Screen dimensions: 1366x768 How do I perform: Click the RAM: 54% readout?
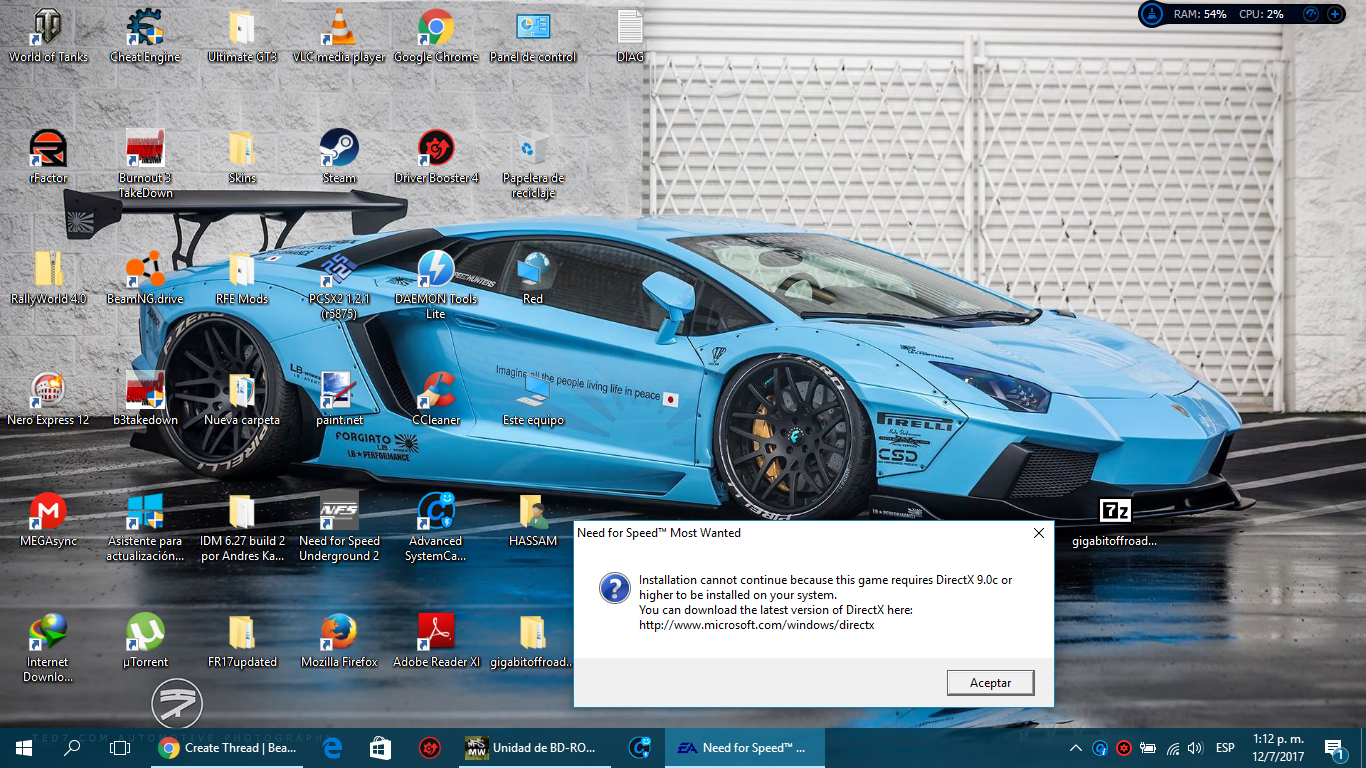(x=1200, y=14)
